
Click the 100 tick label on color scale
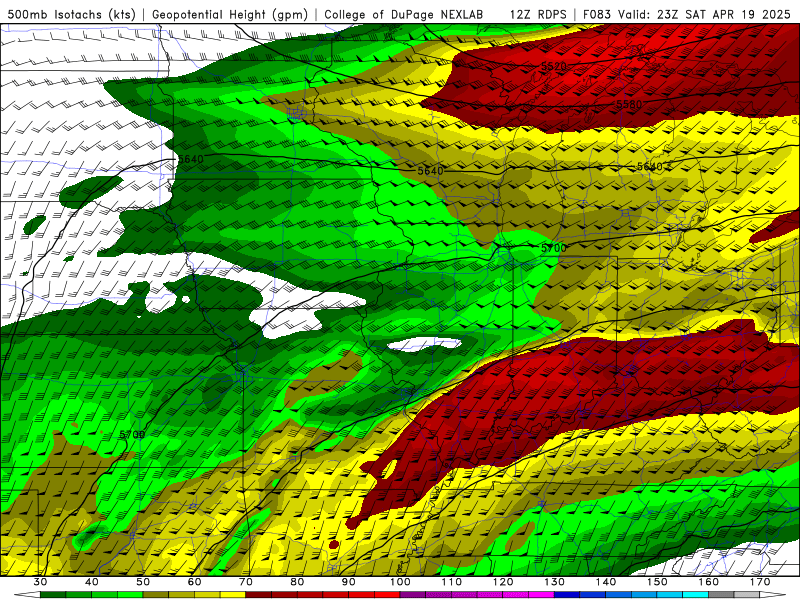click(400, 582)
